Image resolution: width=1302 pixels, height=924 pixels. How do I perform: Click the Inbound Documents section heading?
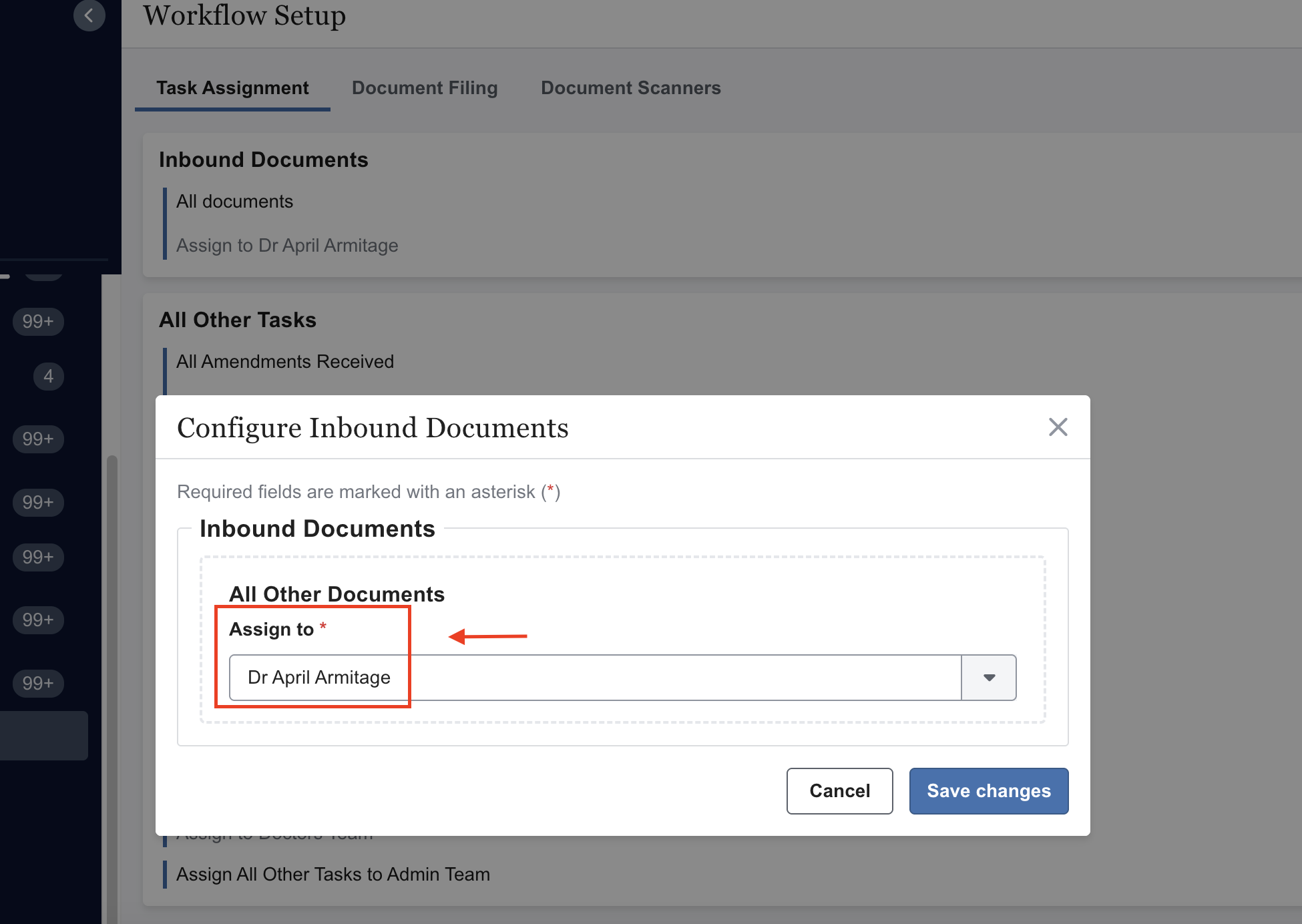point(263,160)
